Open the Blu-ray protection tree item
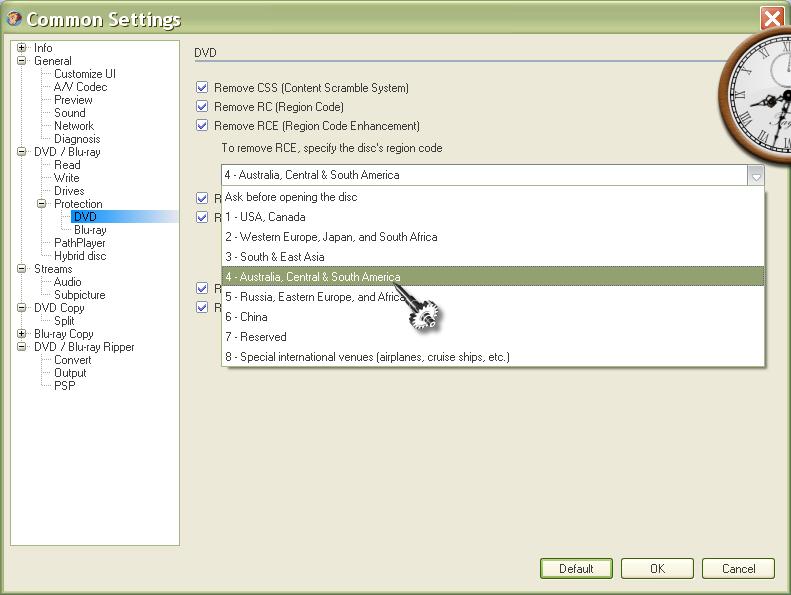This screenshot has width=791, height=595. tap(90, 230)
